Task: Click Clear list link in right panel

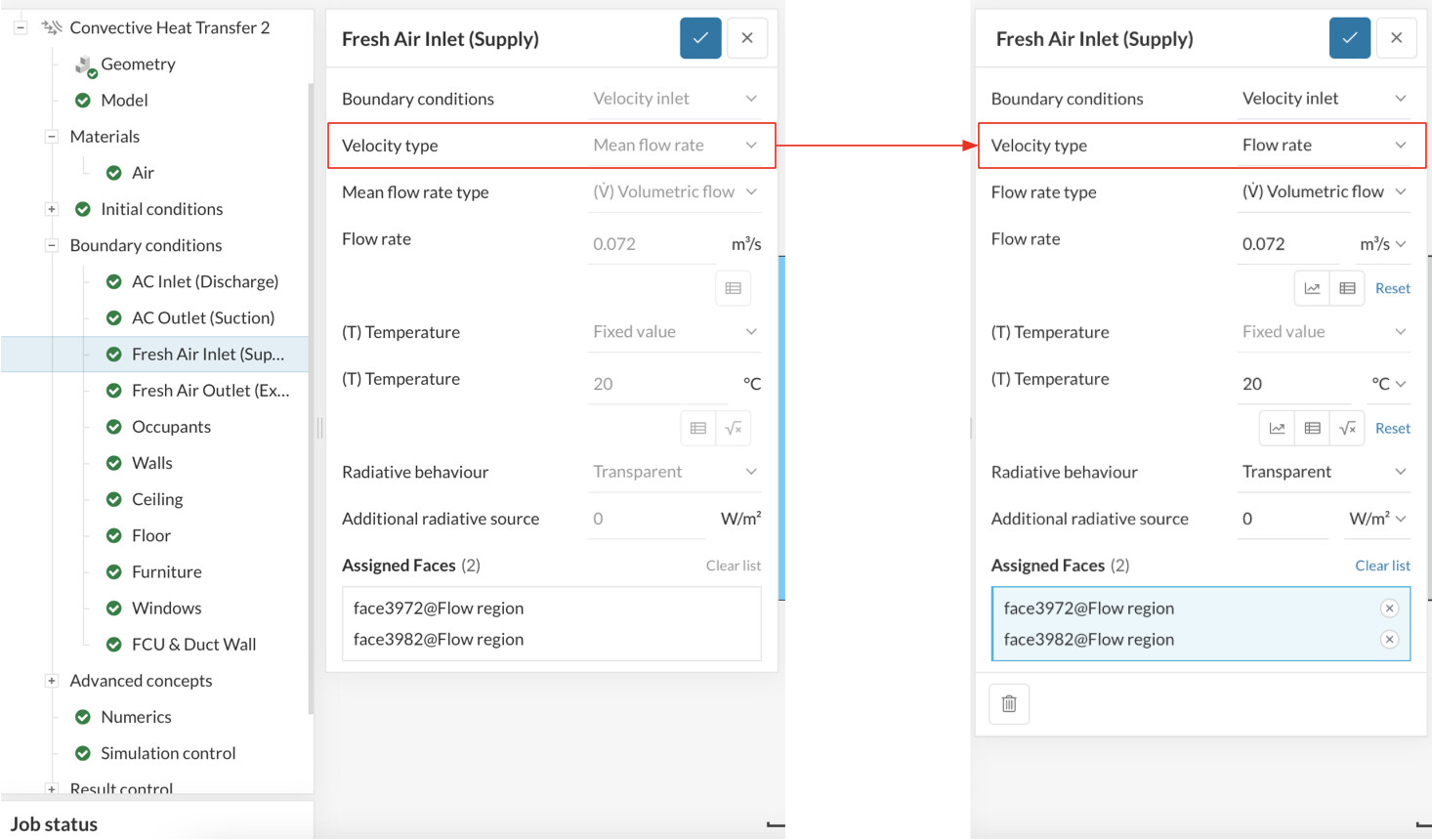Action: point(1382,566)
